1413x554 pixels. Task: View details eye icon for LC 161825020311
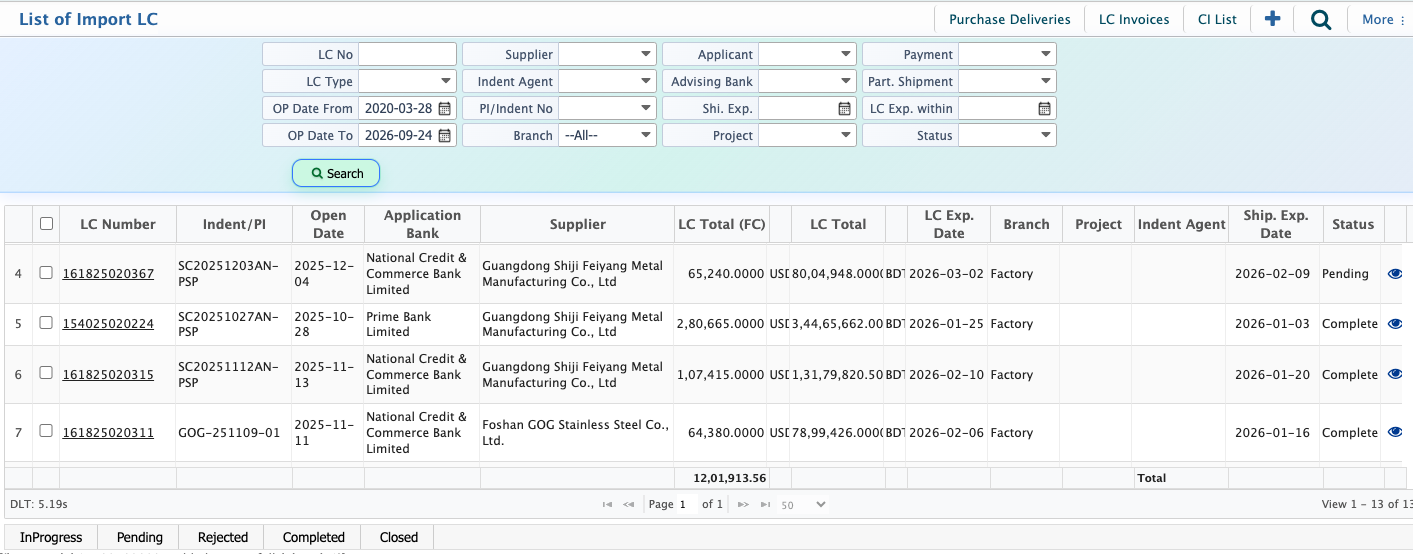1396,432
